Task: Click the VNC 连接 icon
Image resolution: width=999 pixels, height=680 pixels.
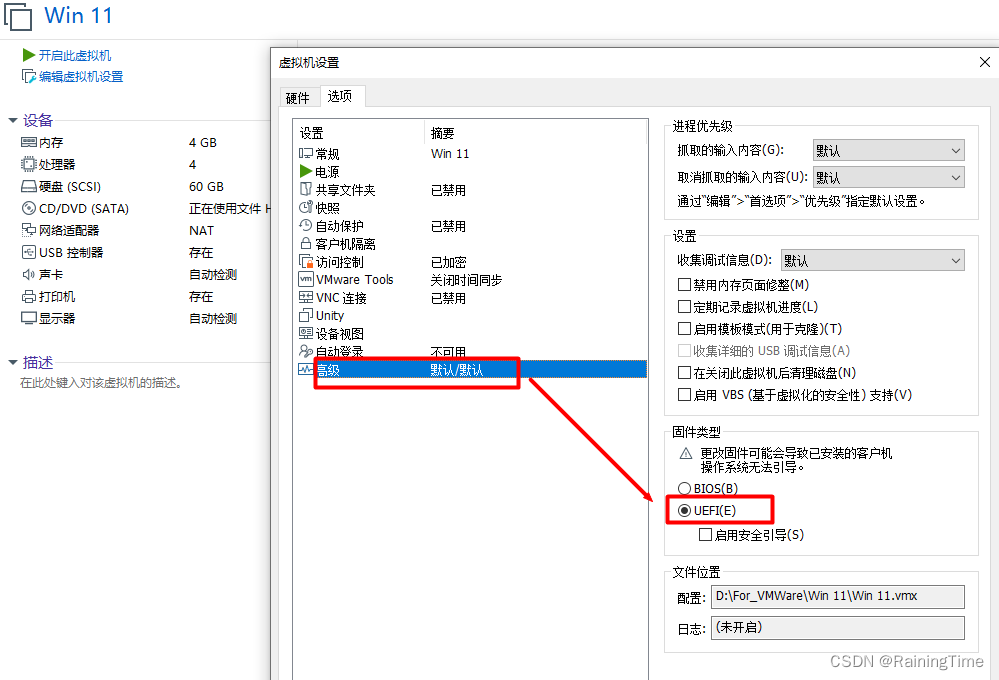Action: 306,298
